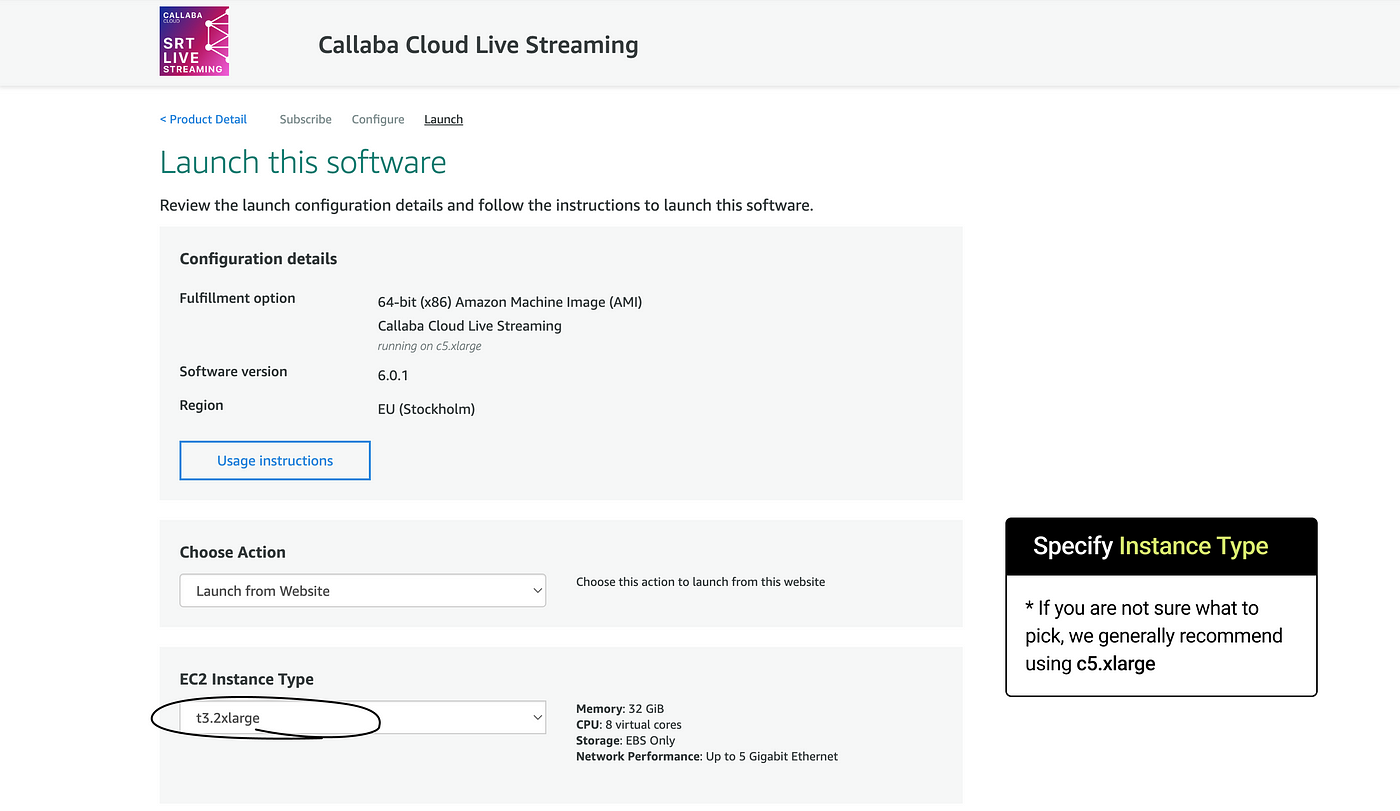Click 'Choose this action to launch from this website'
Image resolution: width=1400 pixels, height=811 pixels.
pyautogui.click(x=701, y=582)
